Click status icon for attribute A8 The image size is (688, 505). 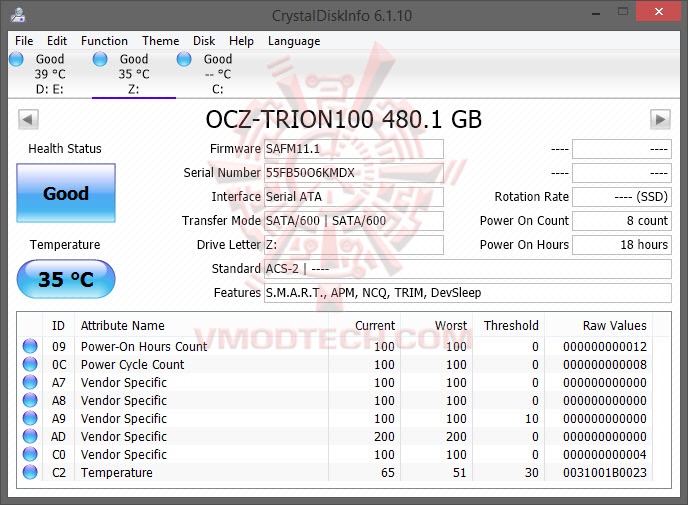click(30, 400)
